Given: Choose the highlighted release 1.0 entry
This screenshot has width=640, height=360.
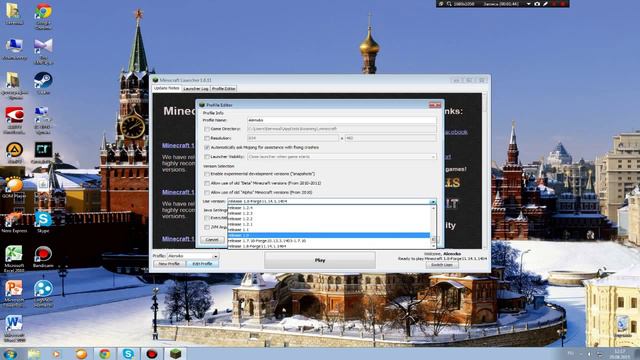Looking at the screenshot, I should click(329, 236).
